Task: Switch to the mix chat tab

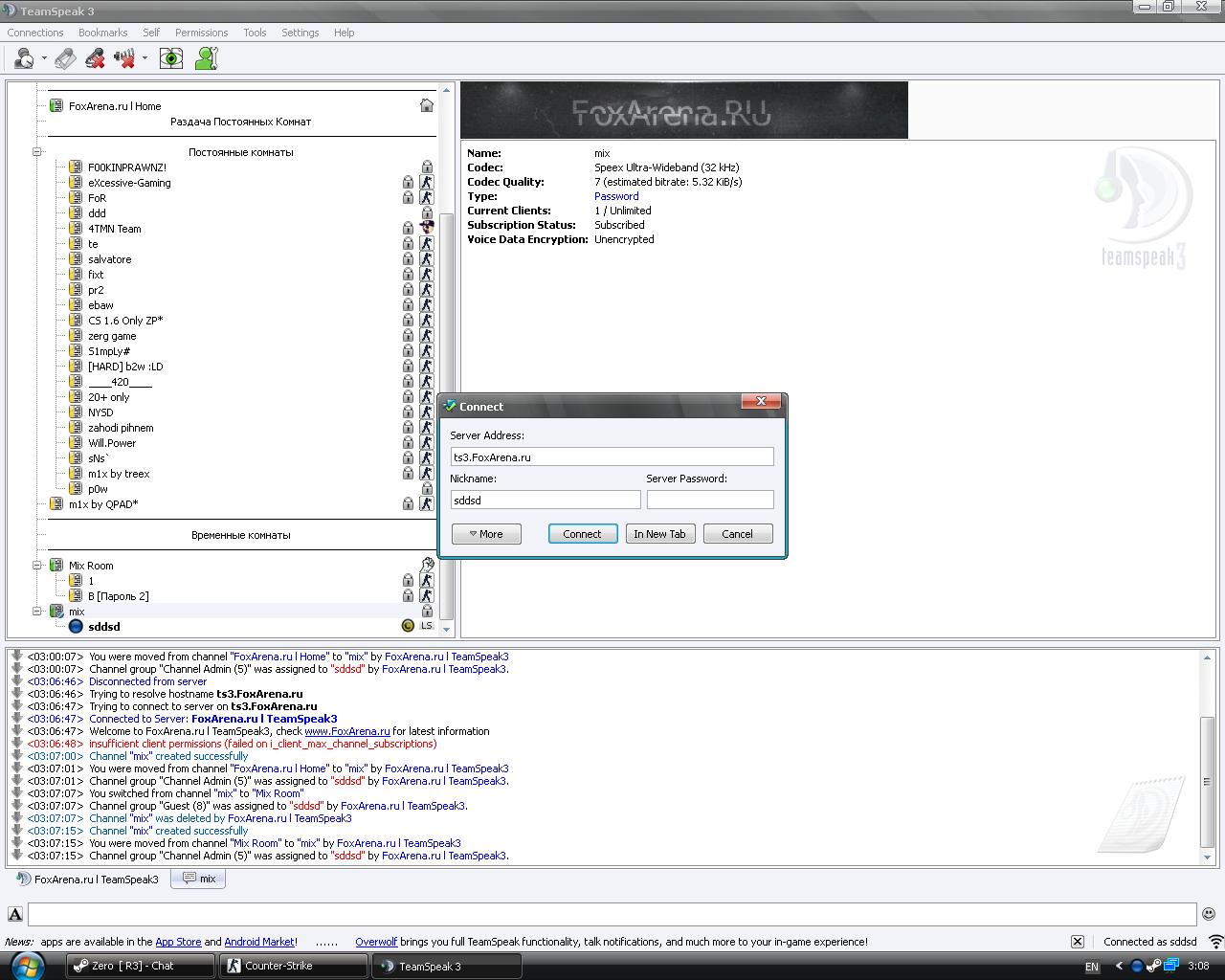Action: (x=198, y=879)
